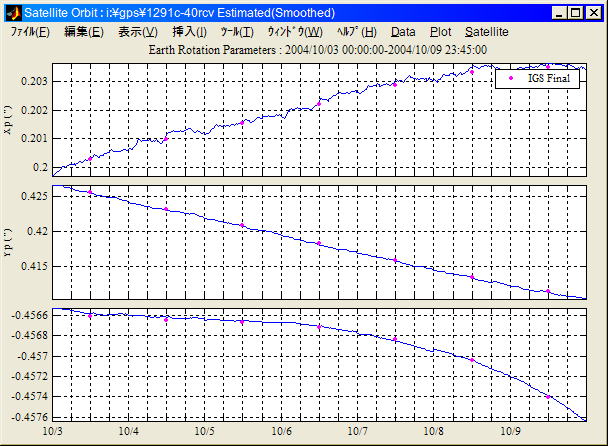Open the ヘルプ(H) menu
608x446 pixels.
(x=357, y=32)
